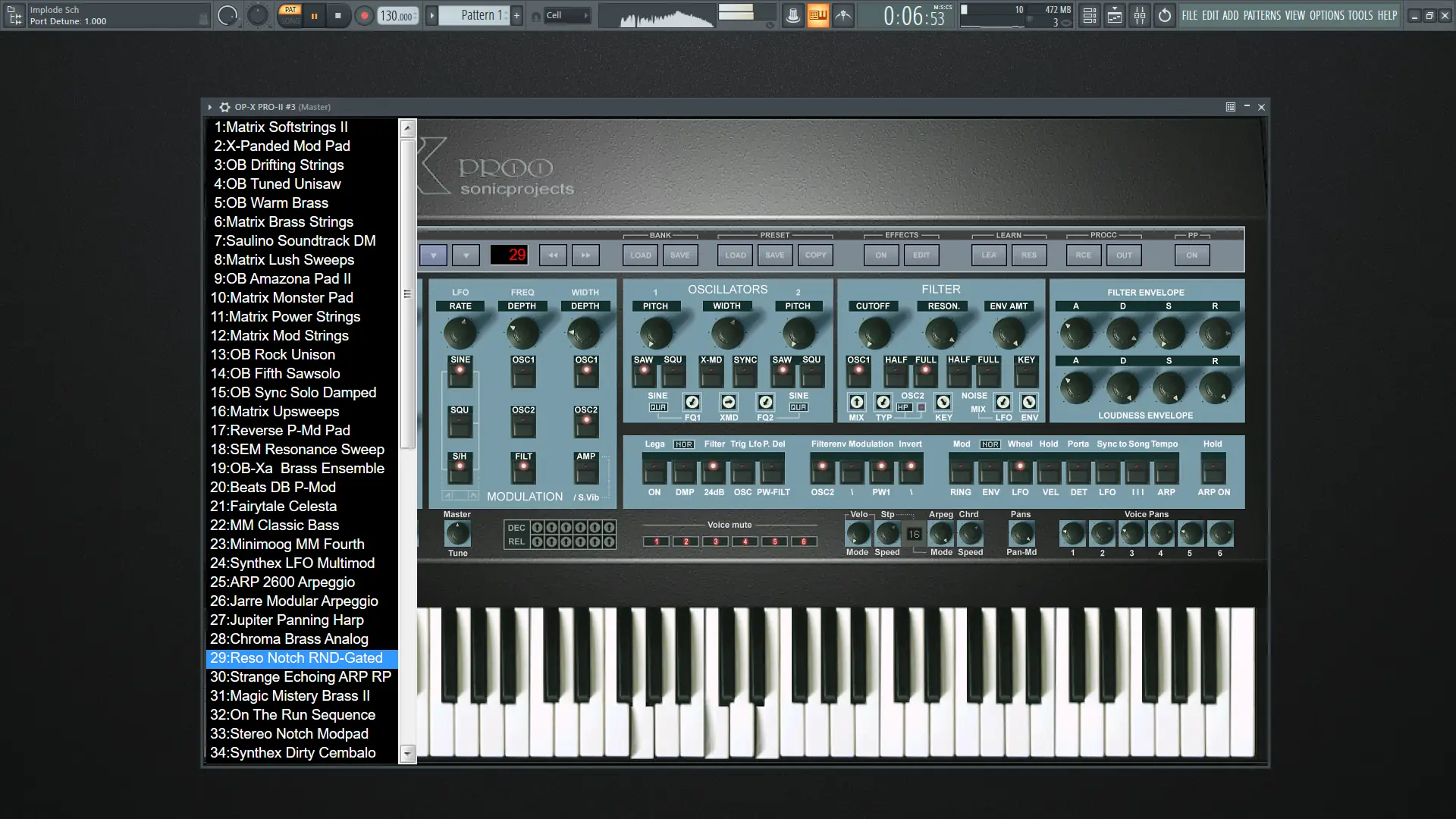Open the Pattern 1 selector arrow

pyautogui.click(x=431, y=15)
